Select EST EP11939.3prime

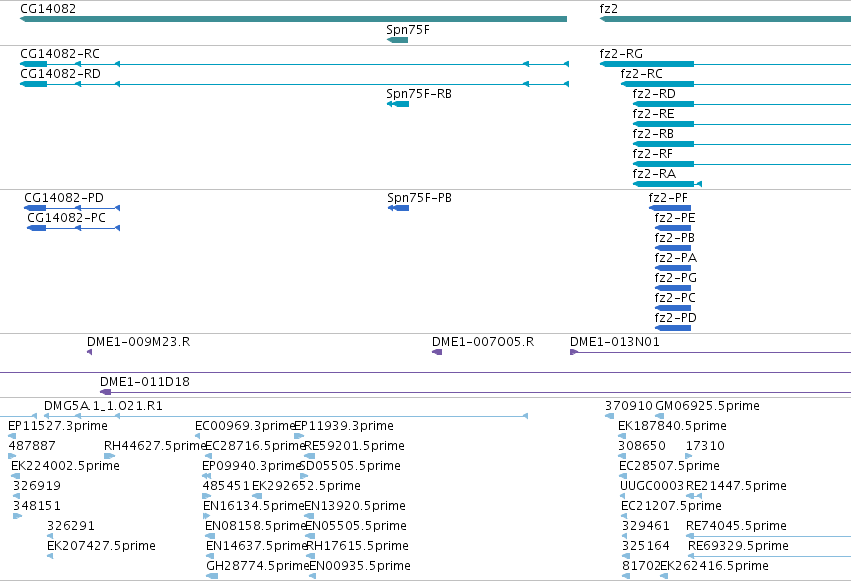point(299,436)
